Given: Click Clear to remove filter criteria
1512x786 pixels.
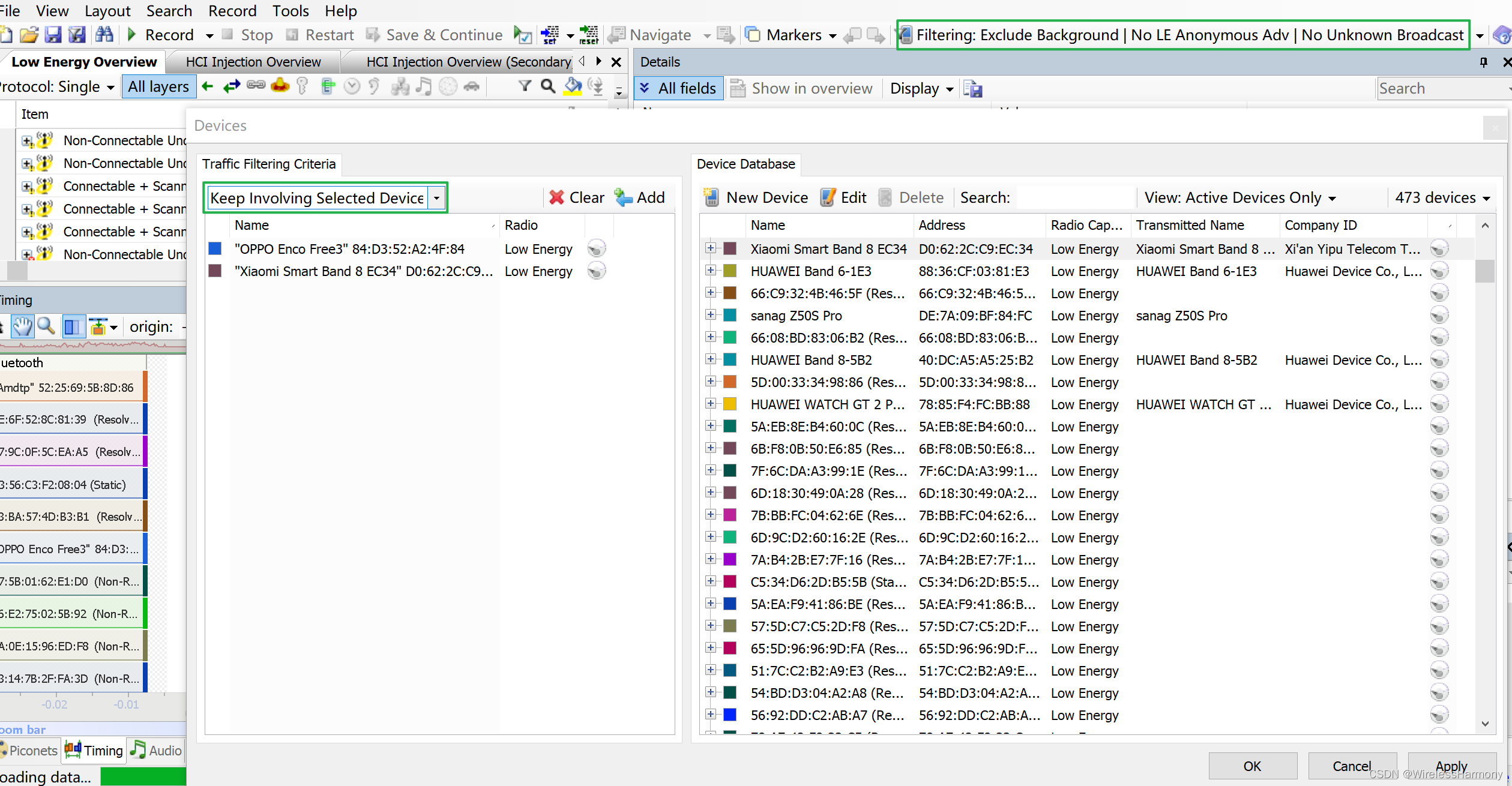Looking at the screenshot, I should click(x=576, y=197).
